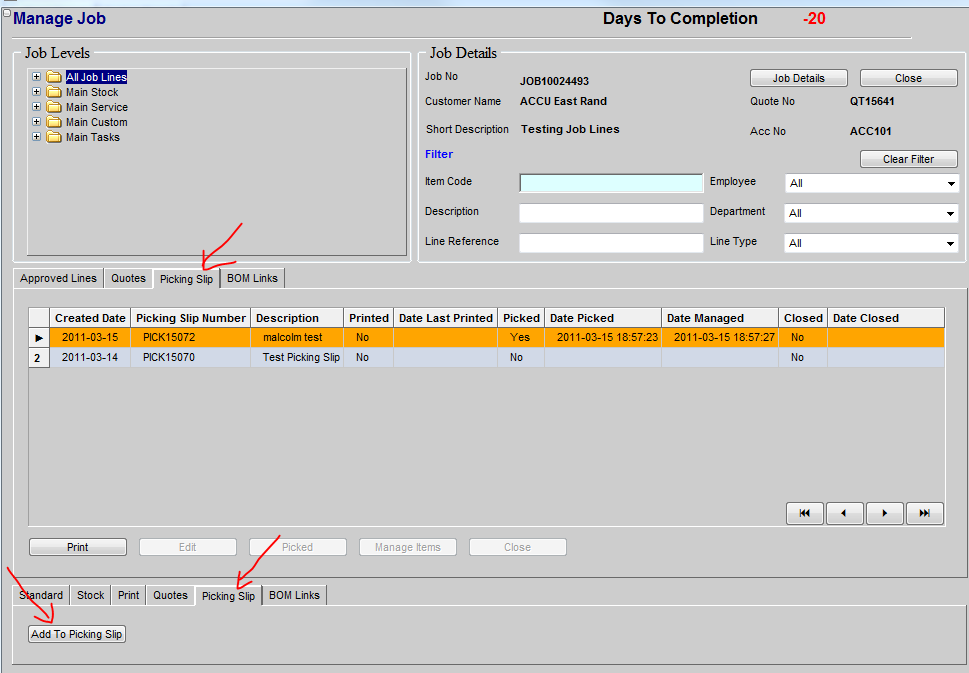Click the Clear Filter button
Image resolution: width=969 pixels, height=673 pixels.
click(908, 160)
